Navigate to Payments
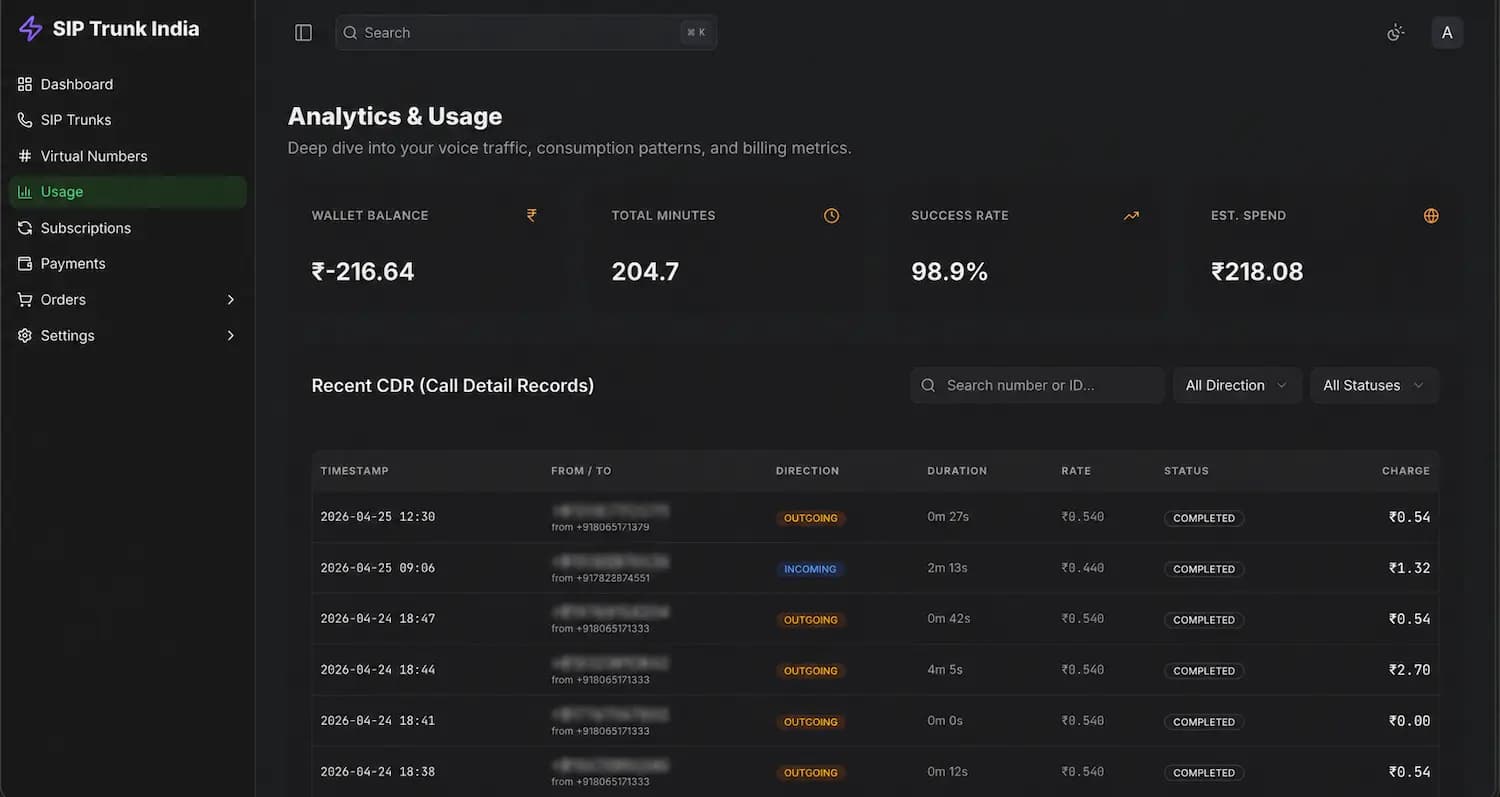Screen dimensions: 1500x797 128,264
